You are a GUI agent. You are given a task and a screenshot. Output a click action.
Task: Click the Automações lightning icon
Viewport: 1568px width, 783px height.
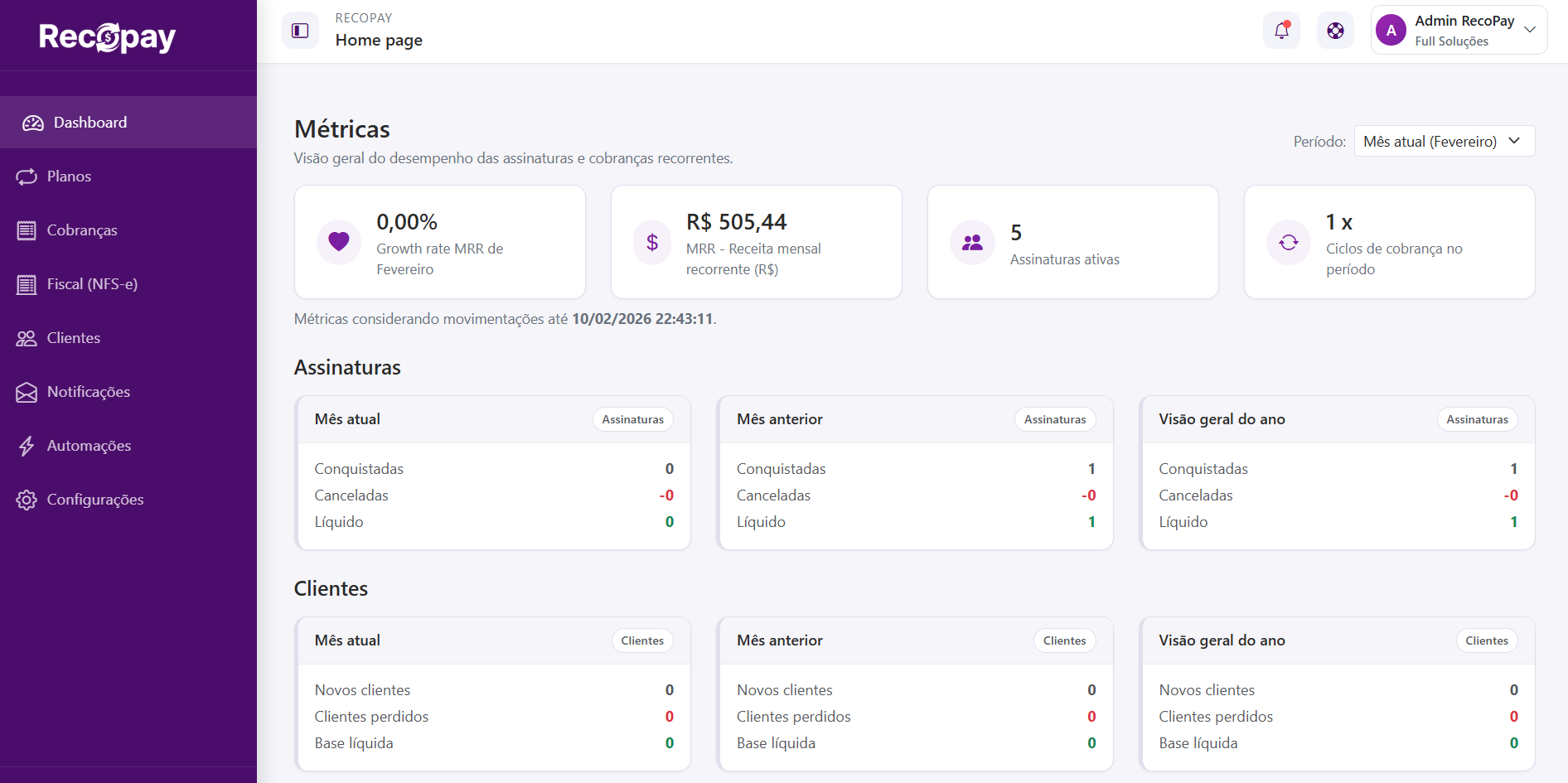[27, 446]
